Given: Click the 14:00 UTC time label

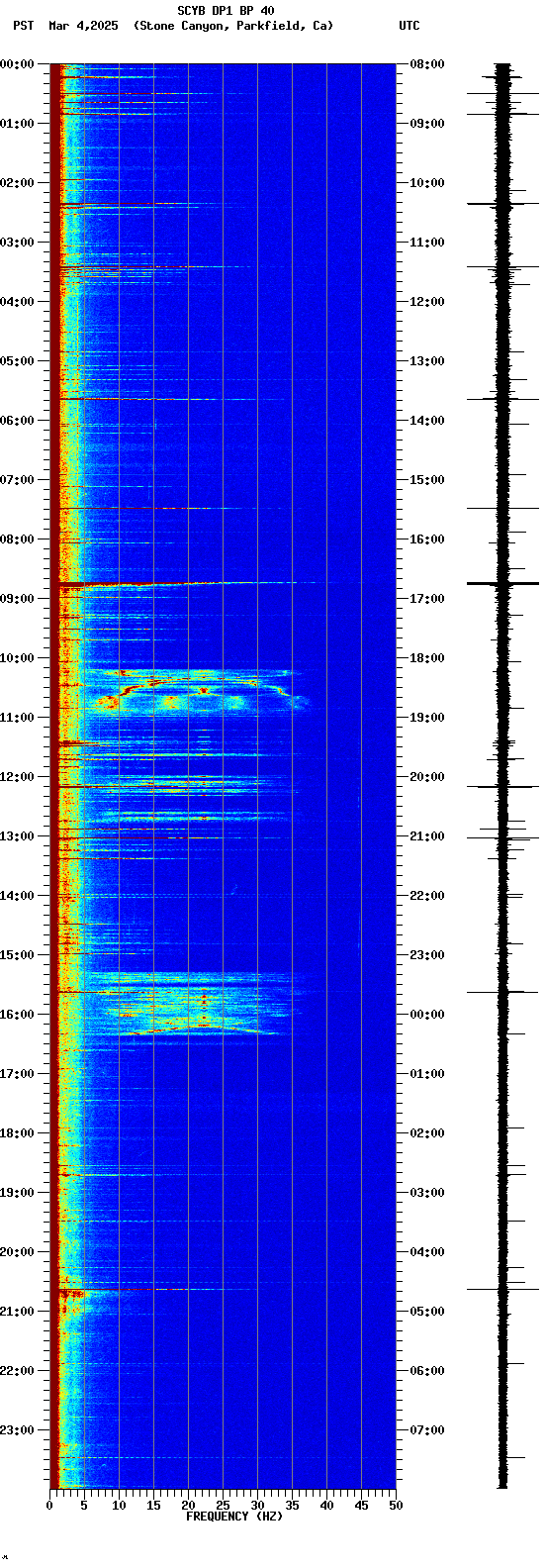Looking at the screenshot, I should pyautogui.click(x=427, y=421).
